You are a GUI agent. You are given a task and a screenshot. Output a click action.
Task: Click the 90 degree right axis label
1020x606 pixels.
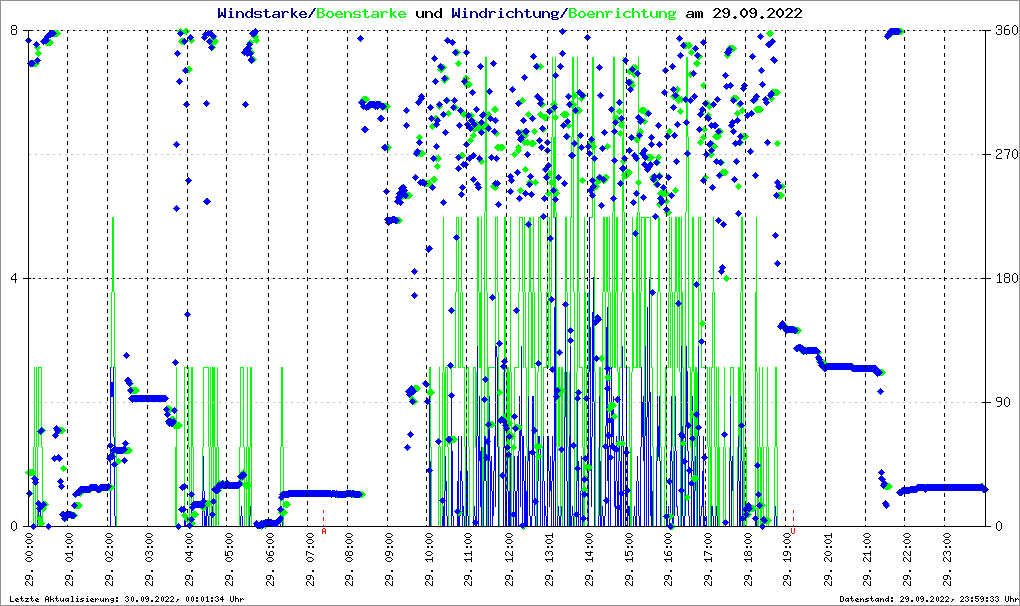coord(1002,402)
